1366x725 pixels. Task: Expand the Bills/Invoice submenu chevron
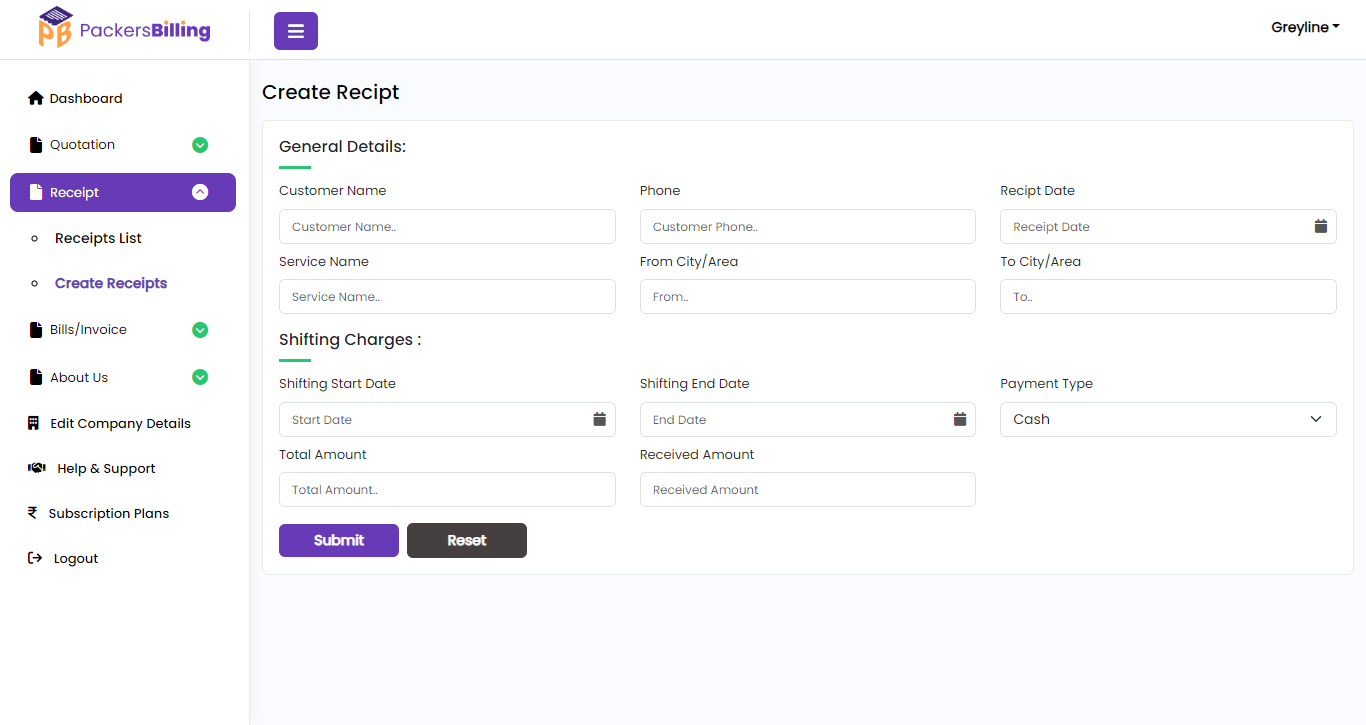(200, 330)
